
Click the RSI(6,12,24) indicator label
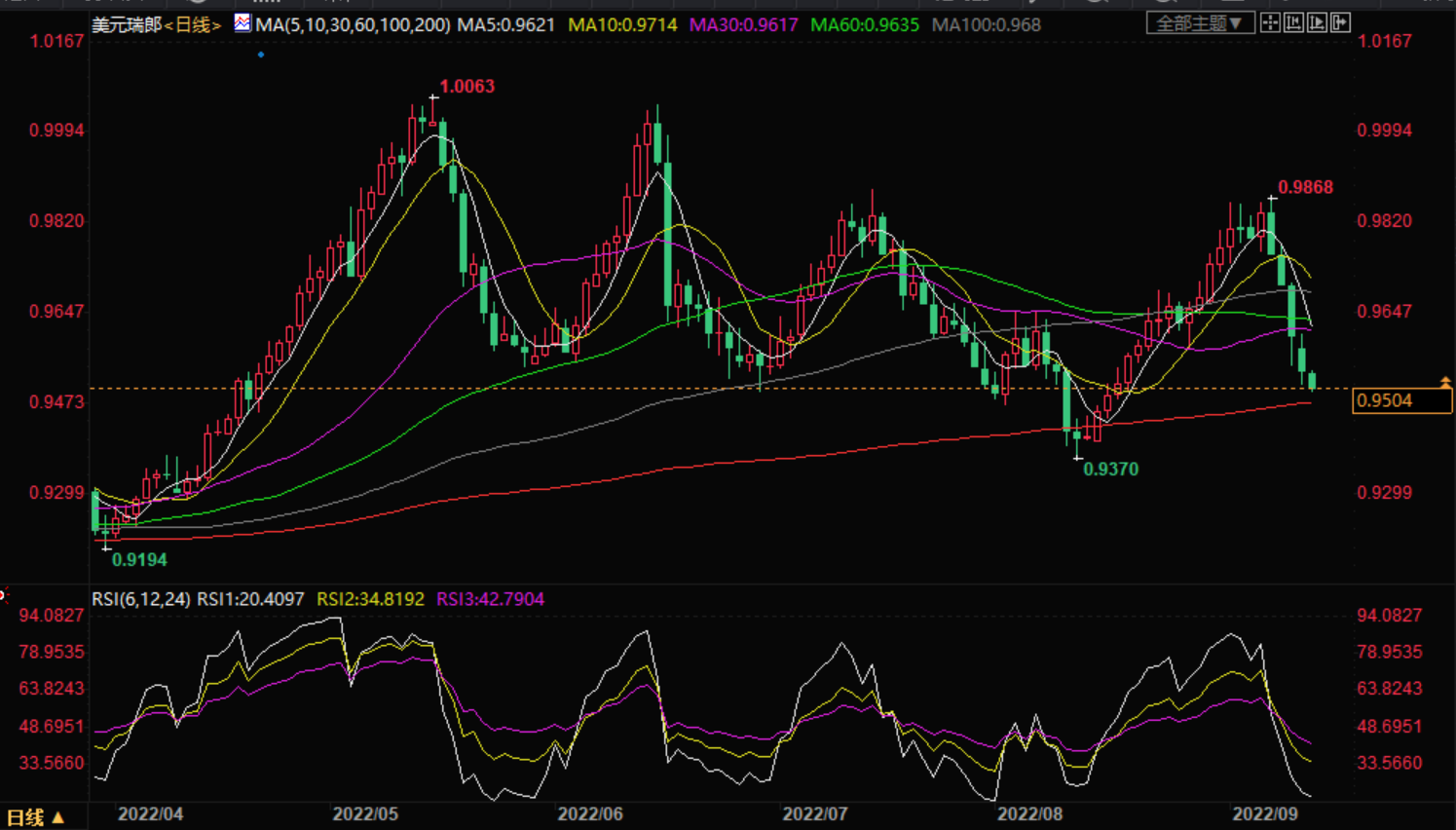[x=141, y=599]
